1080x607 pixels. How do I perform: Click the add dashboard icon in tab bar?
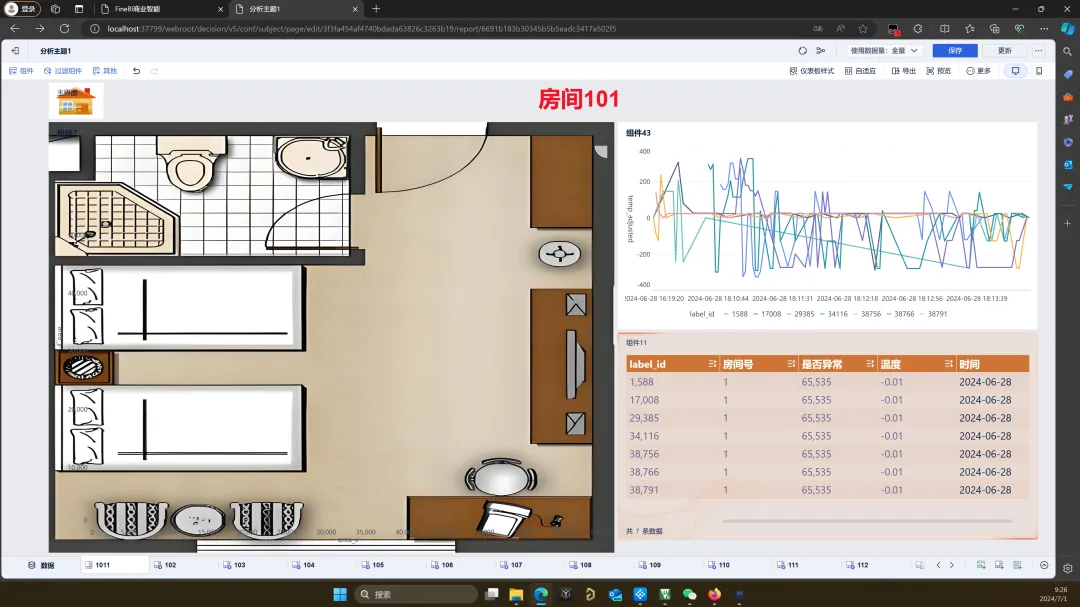click(999, 565)
